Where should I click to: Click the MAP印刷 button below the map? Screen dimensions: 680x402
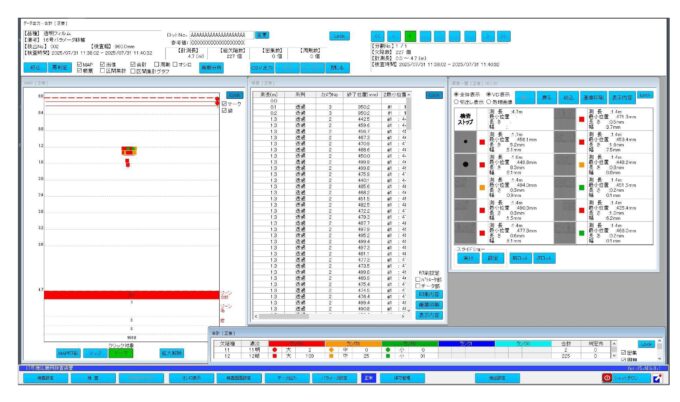point(68,353)
